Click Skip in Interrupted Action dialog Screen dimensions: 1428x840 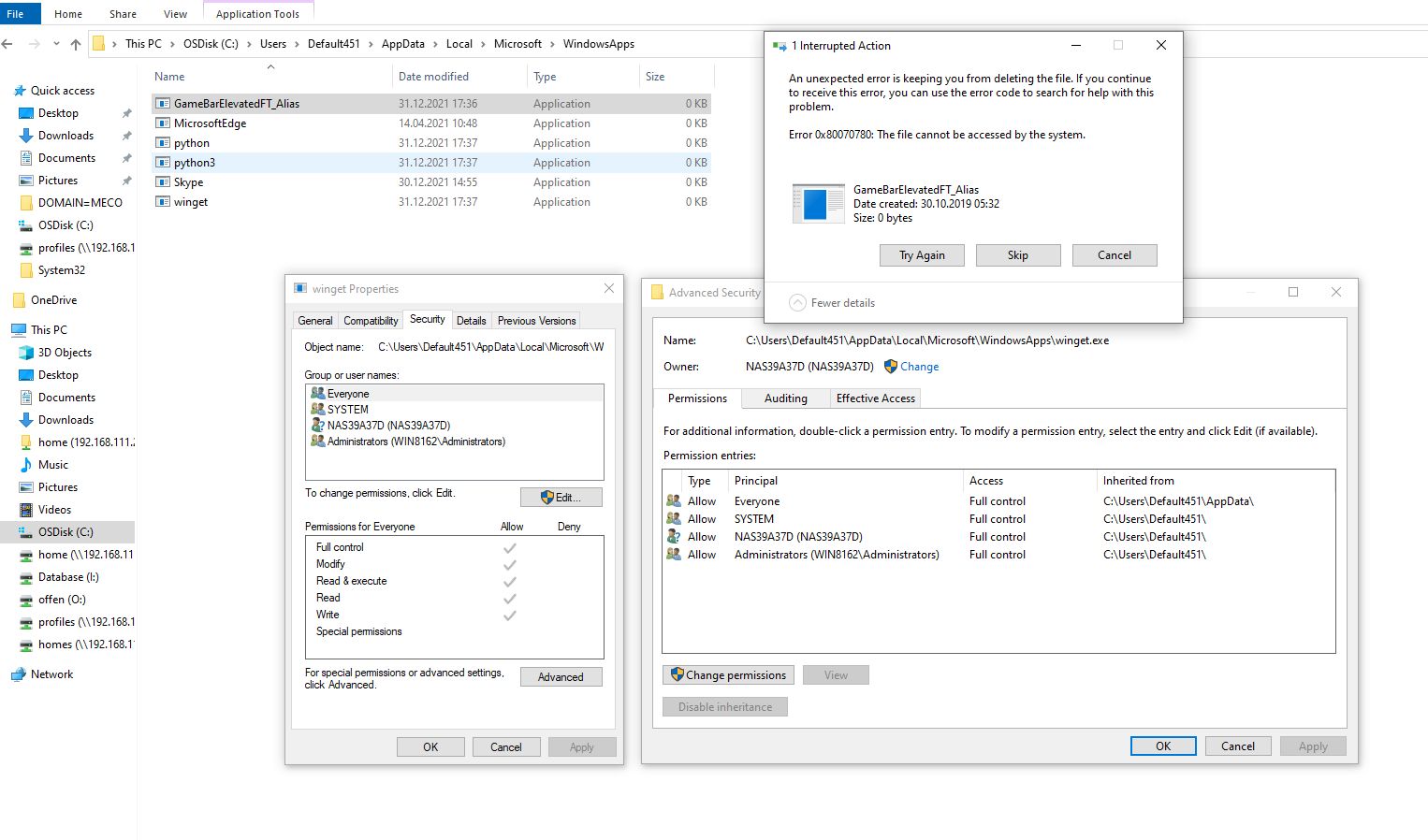[1018, 255]
